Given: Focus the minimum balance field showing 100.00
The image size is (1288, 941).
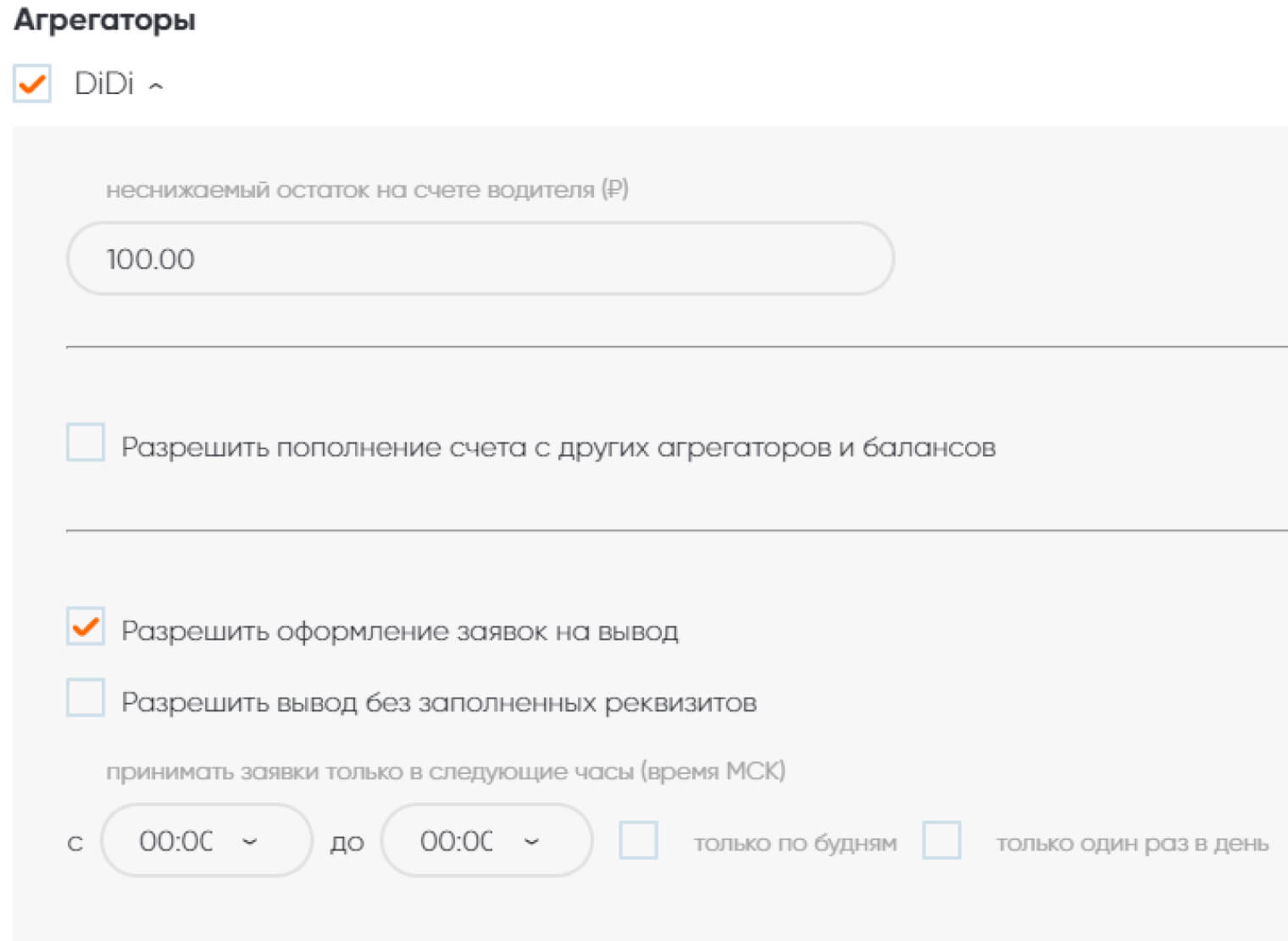Looking at the screenshot, I should click(480, 259).
